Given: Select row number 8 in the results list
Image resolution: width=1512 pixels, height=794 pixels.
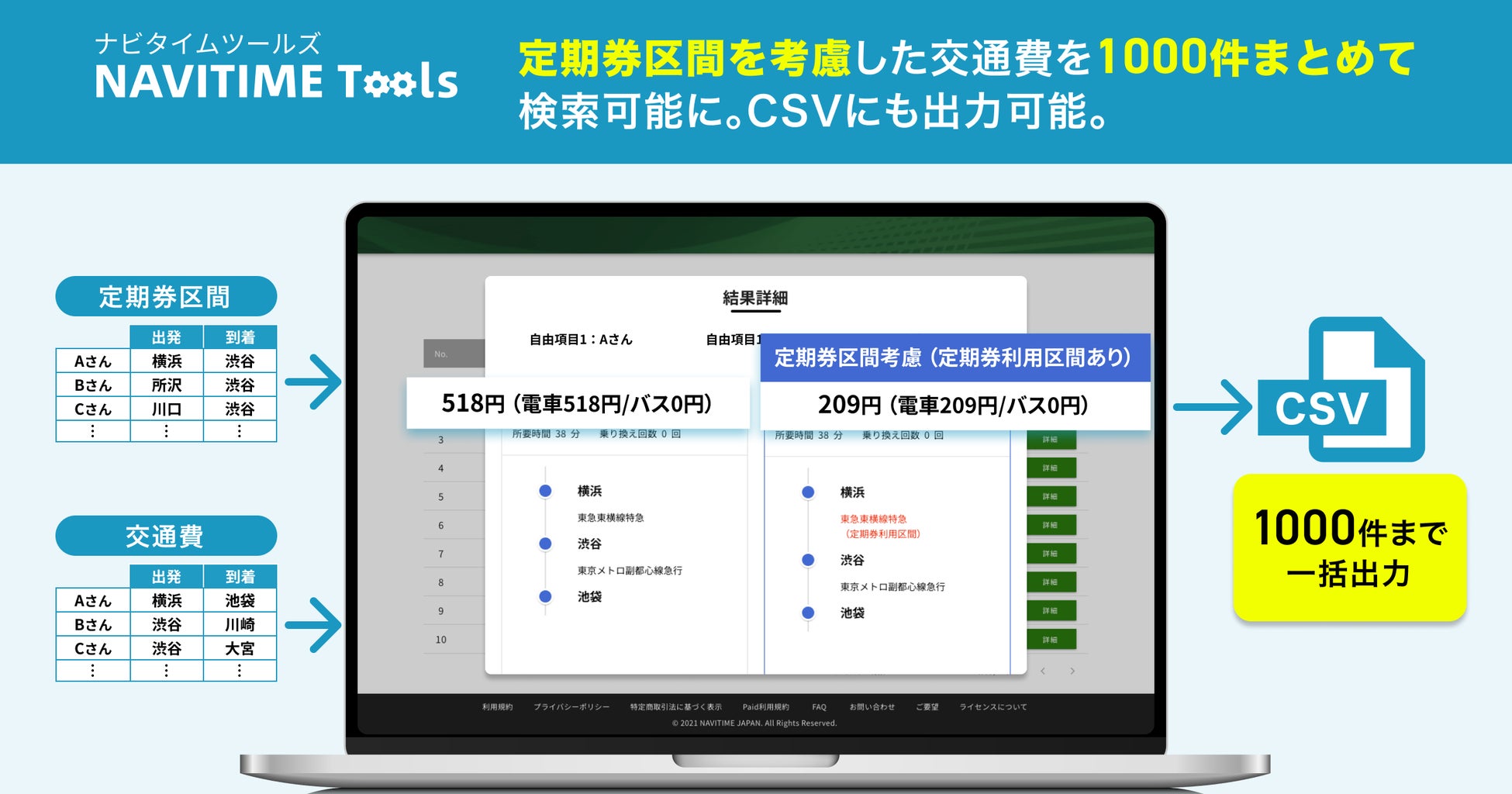Looking at the screenshot, I should point(441,582).
